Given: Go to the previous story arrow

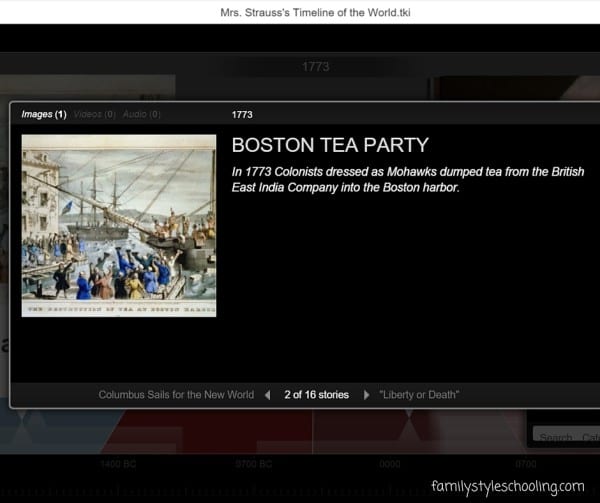Looking at the screenshot, I should 267,395.
